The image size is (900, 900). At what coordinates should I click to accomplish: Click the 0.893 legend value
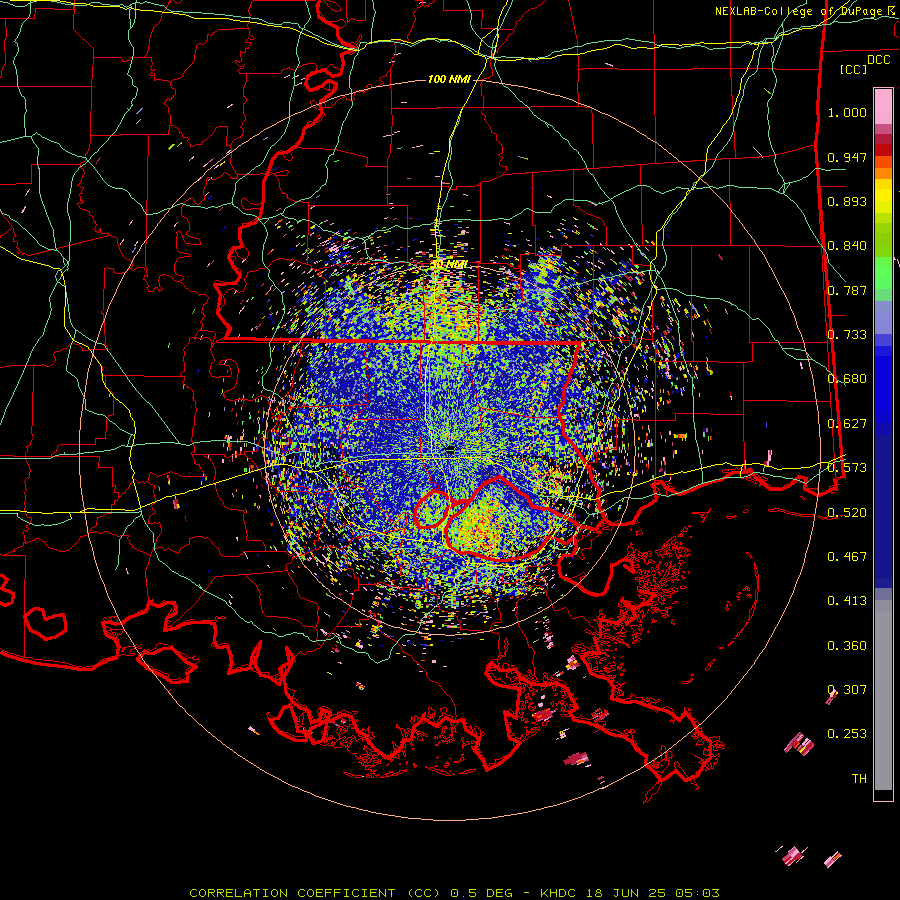click(x=847, y=201)
